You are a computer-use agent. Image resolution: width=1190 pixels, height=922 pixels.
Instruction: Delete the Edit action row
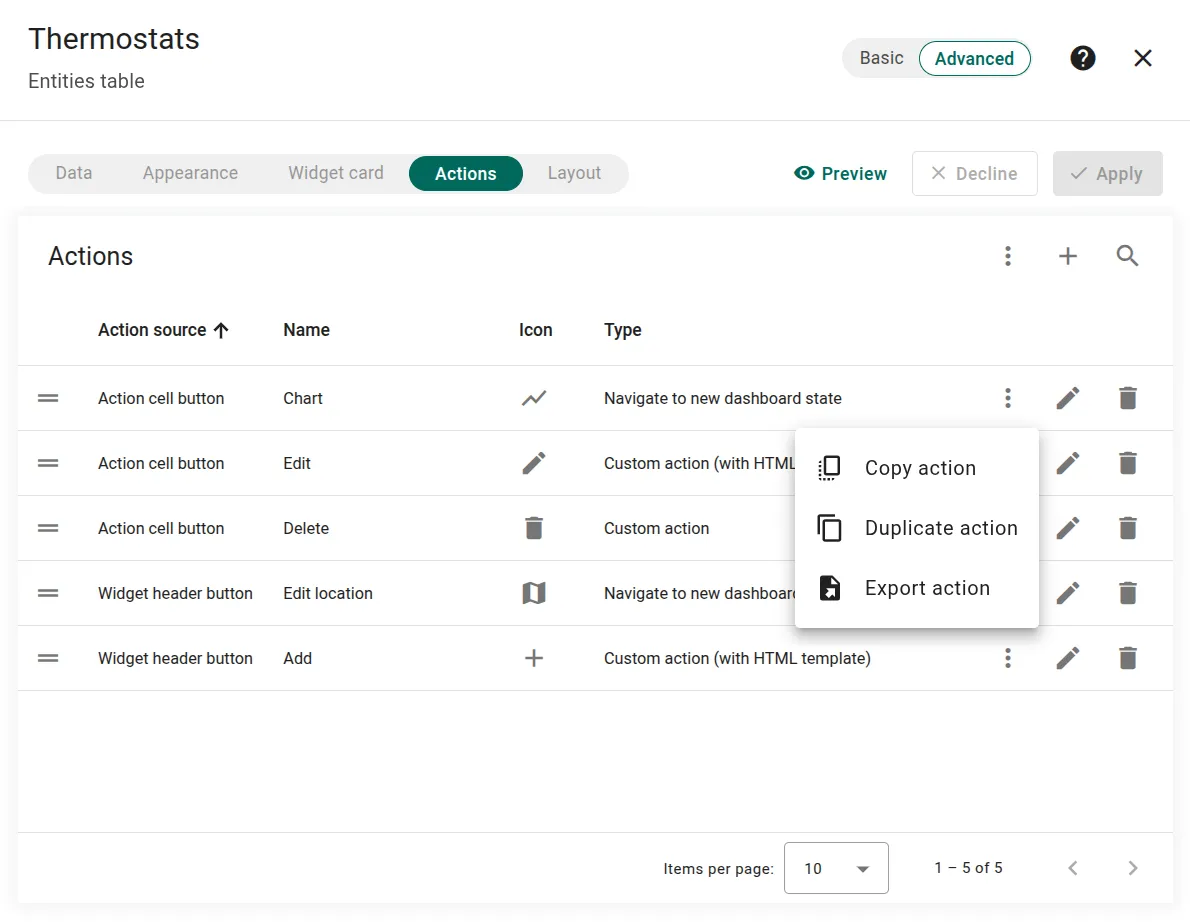pyautogui.click(x=1128, y=463)
